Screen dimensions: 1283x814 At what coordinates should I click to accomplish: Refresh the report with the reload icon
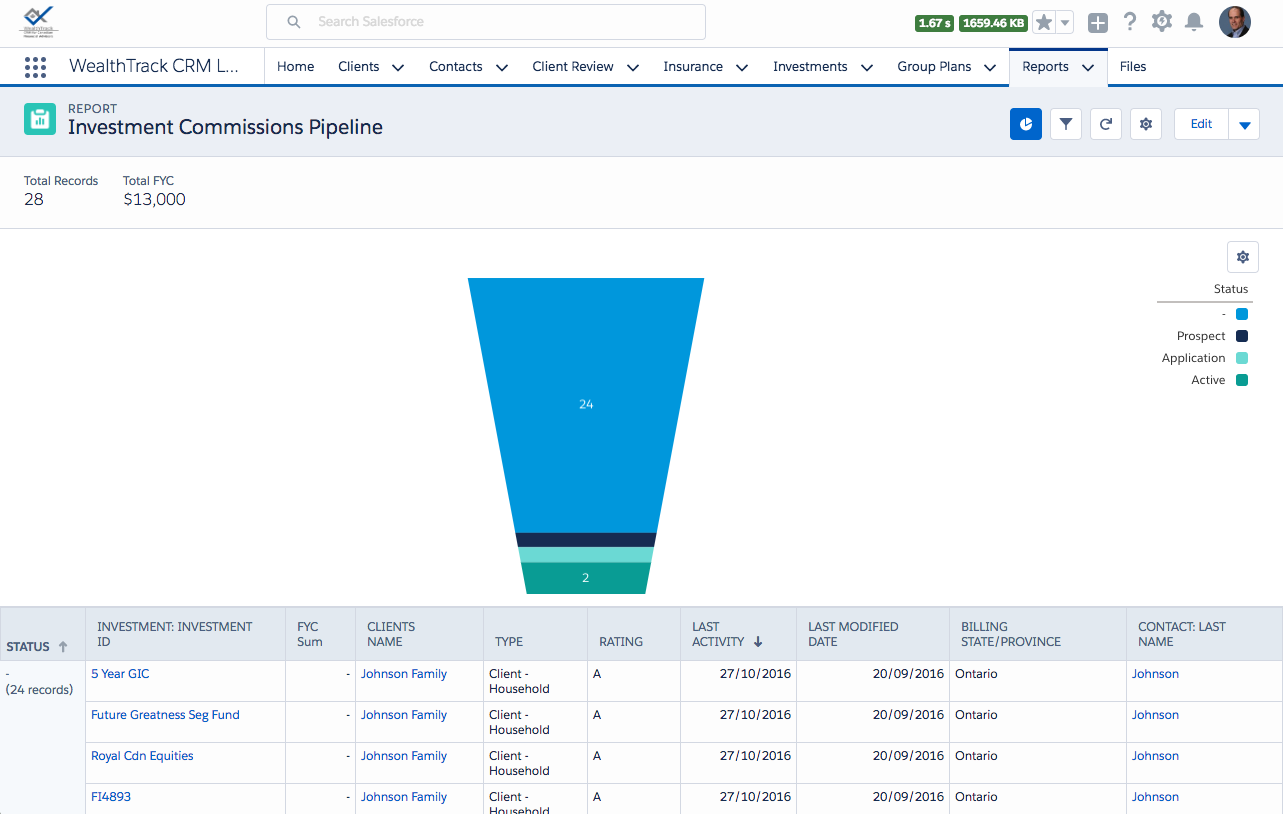coord(1106,124)
